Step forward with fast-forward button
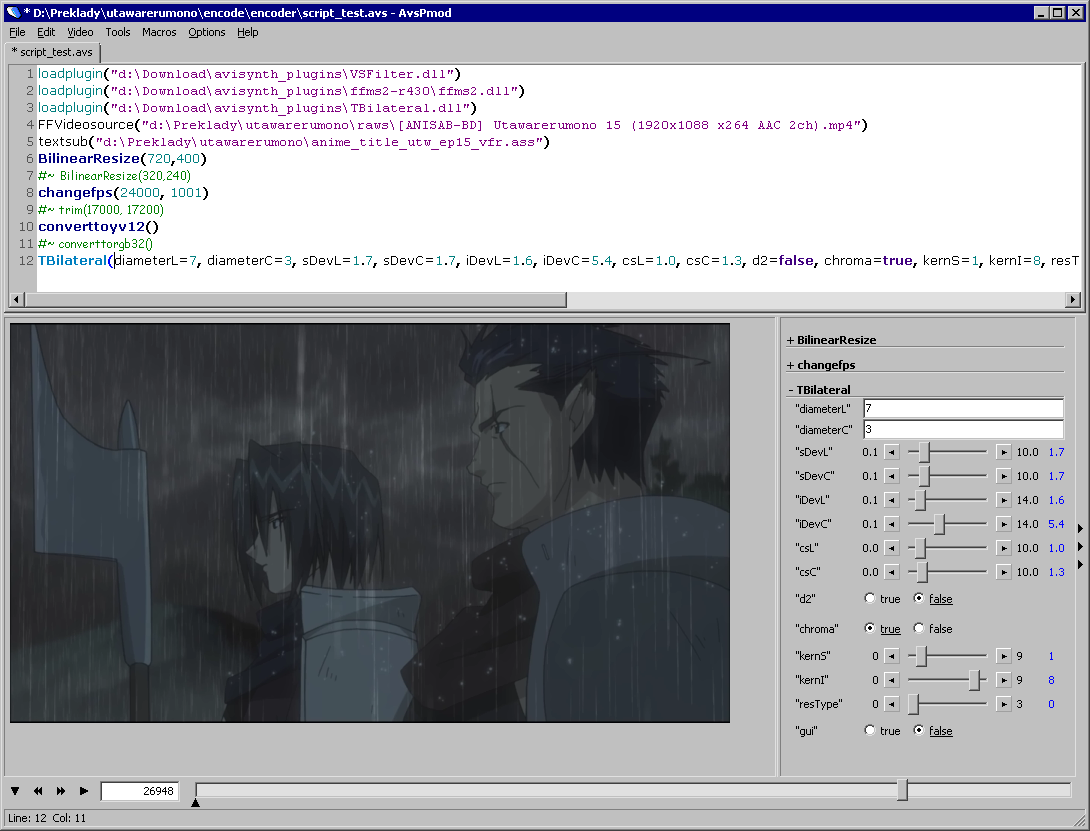The image size is (1090, 831). click(61, 791)
